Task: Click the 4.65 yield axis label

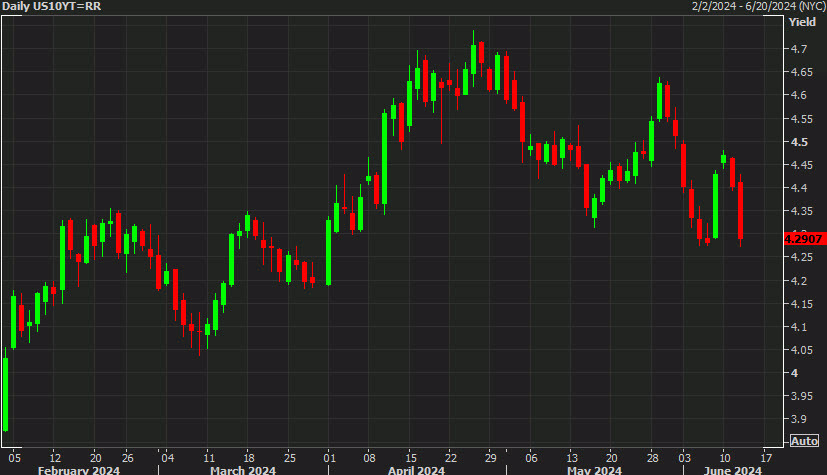Action: coord(801,72)
